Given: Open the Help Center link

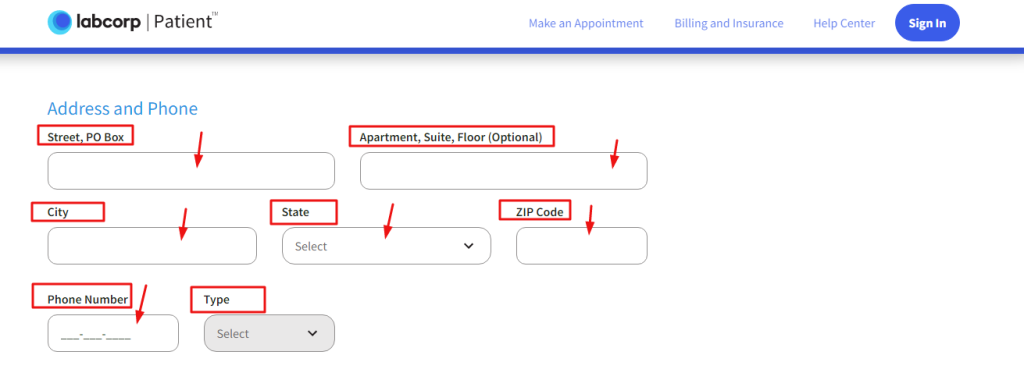Looking at the screenshot, I should [844, 23].
